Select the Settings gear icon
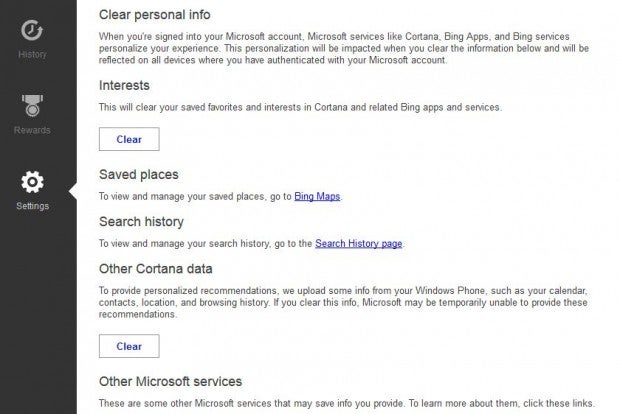Viewport: 620px width, 414px height. point(32,182)
